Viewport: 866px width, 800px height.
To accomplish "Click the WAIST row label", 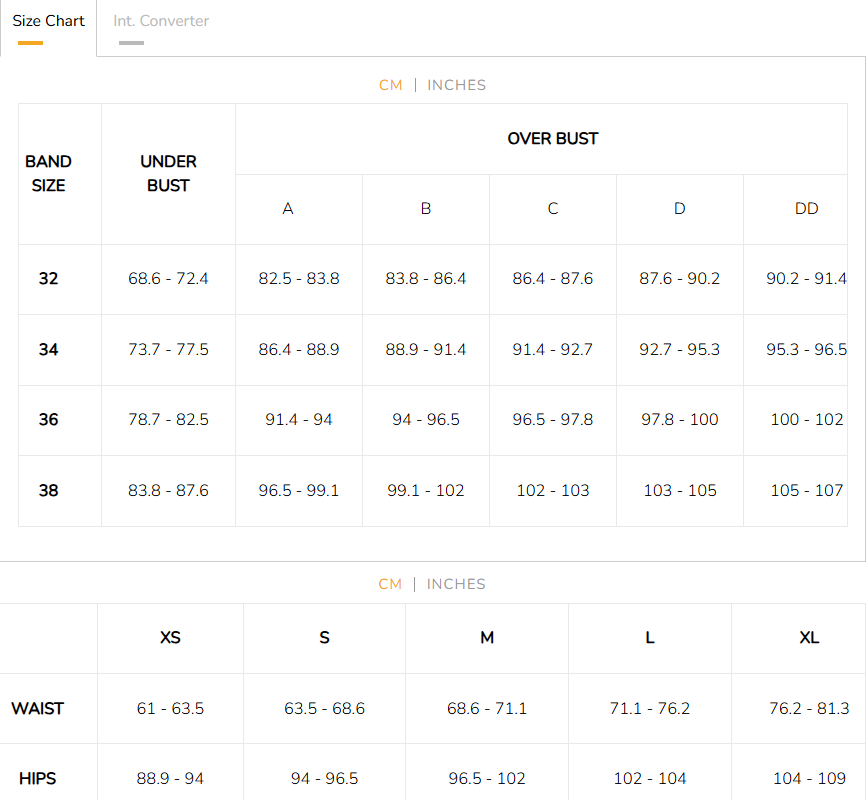I will pos(38,709).
